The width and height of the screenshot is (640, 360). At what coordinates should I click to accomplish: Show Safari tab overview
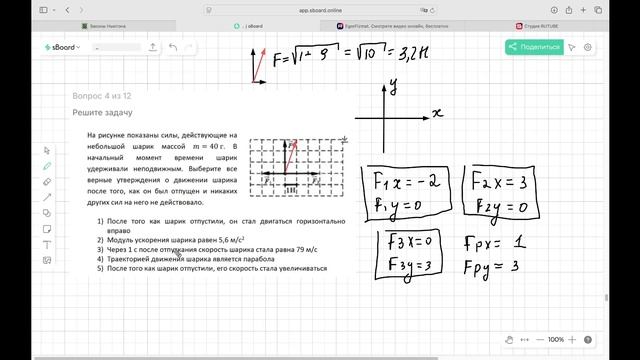click(x=598, y=10)
